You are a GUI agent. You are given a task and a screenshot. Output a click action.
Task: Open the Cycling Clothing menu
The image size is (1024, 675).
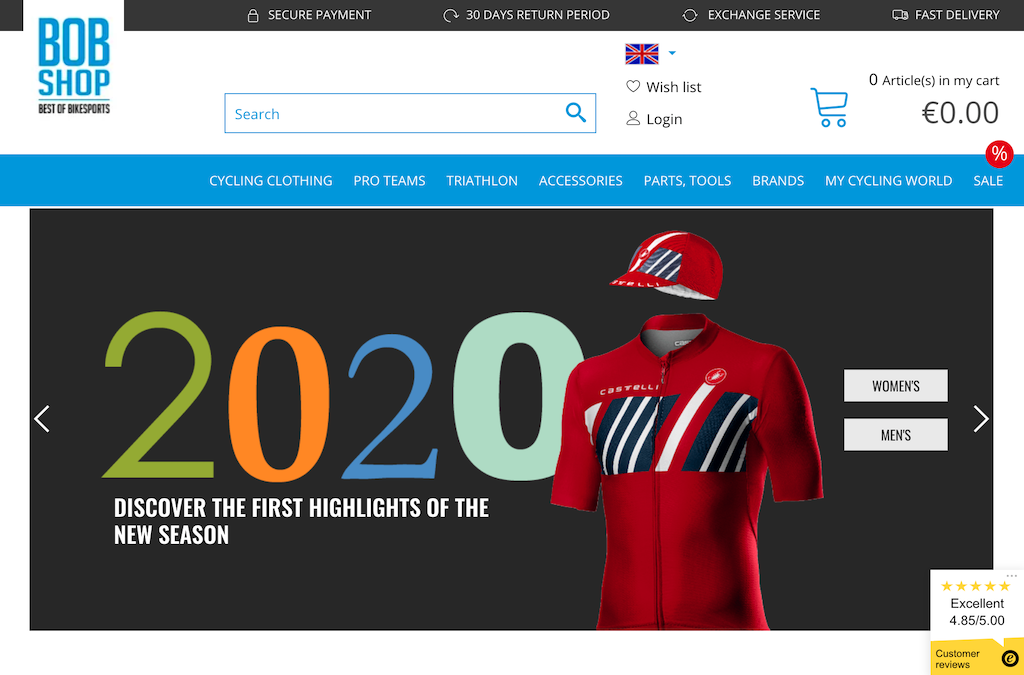click(270, 181)
